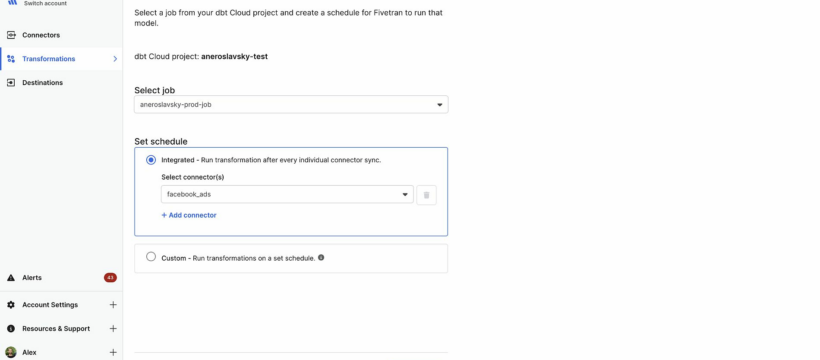Go to Destinations in sidebar

(x=61, y=83)
